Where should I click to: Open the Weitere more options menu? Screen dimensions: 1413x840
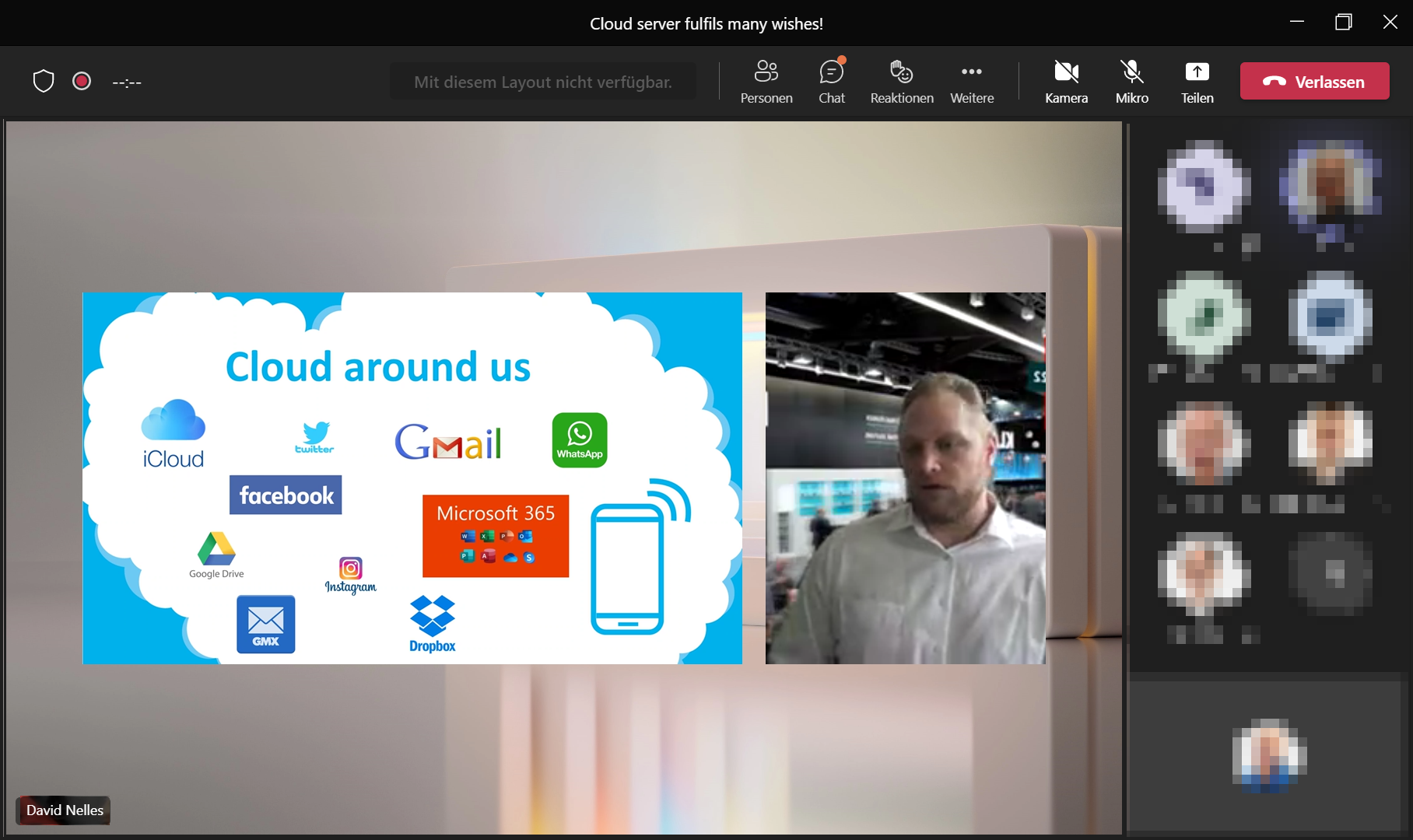click(971, 82)
